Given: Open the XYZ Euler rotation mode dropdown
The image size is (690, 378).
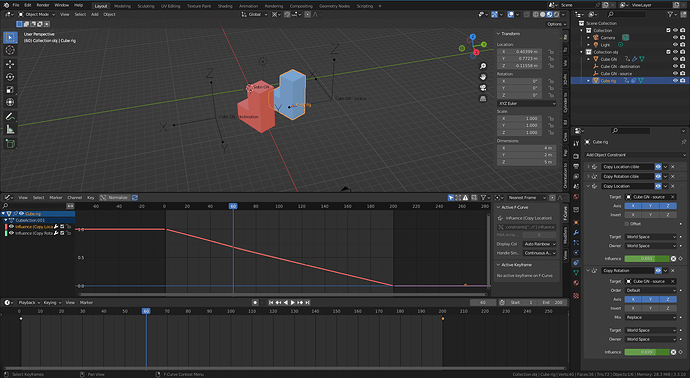Looking at the screenshot, I should (x=527, y=103).
